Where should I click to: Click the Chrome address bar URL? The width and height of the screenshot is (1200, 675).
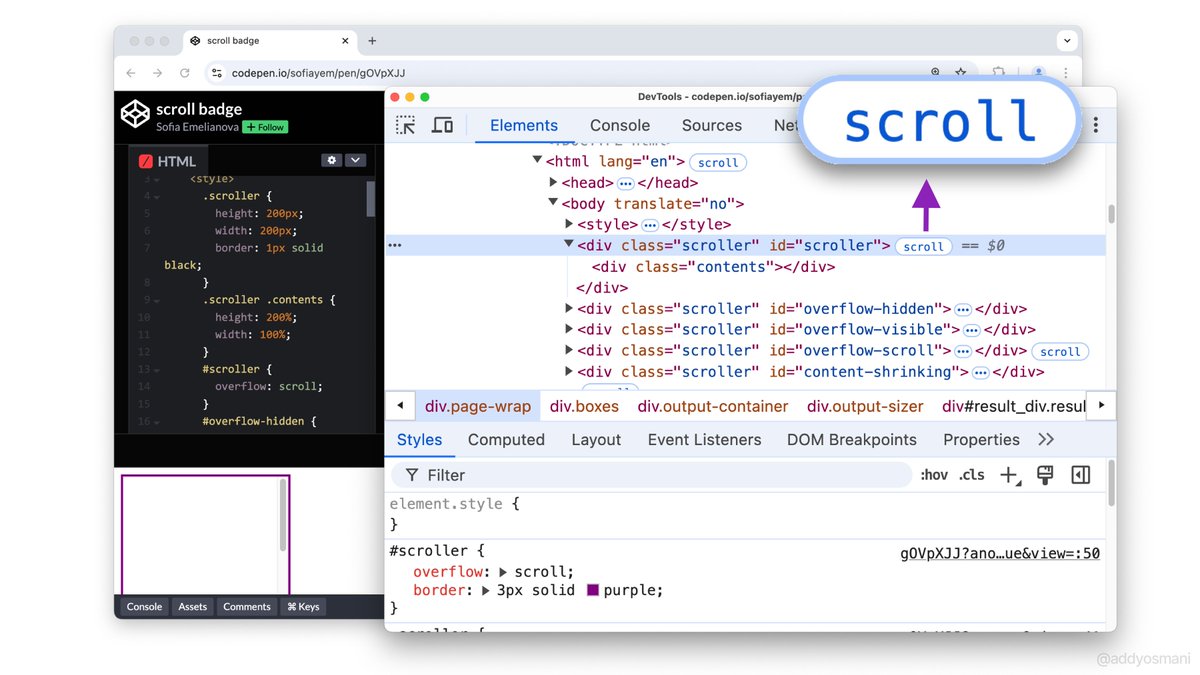click(318, 73)
